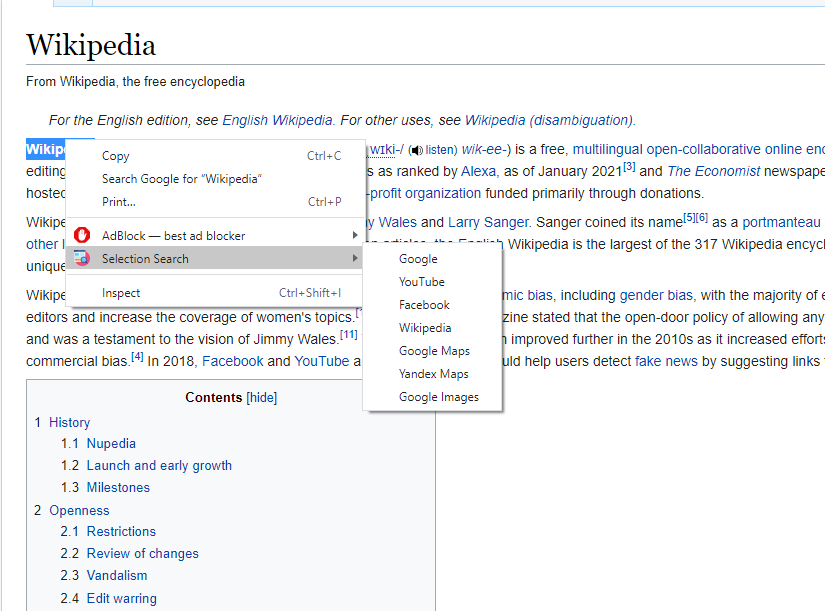Choose Copy from the context menu
Viewport: 825px width, 611px height.
click(x=116, y=155)
